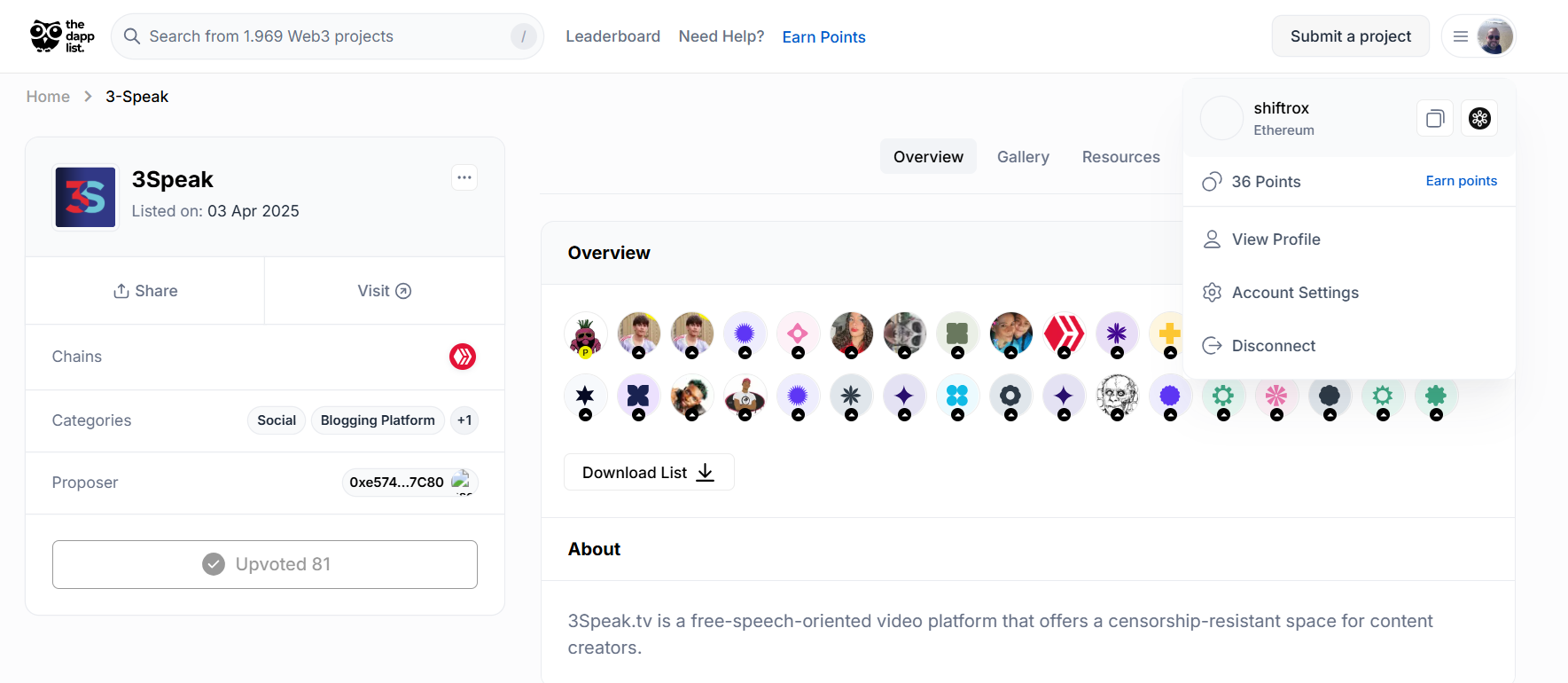Screen dimensions: 1568x683
Task: Click the skull sketch voter avatar
Action: (x=1117, y=396)
